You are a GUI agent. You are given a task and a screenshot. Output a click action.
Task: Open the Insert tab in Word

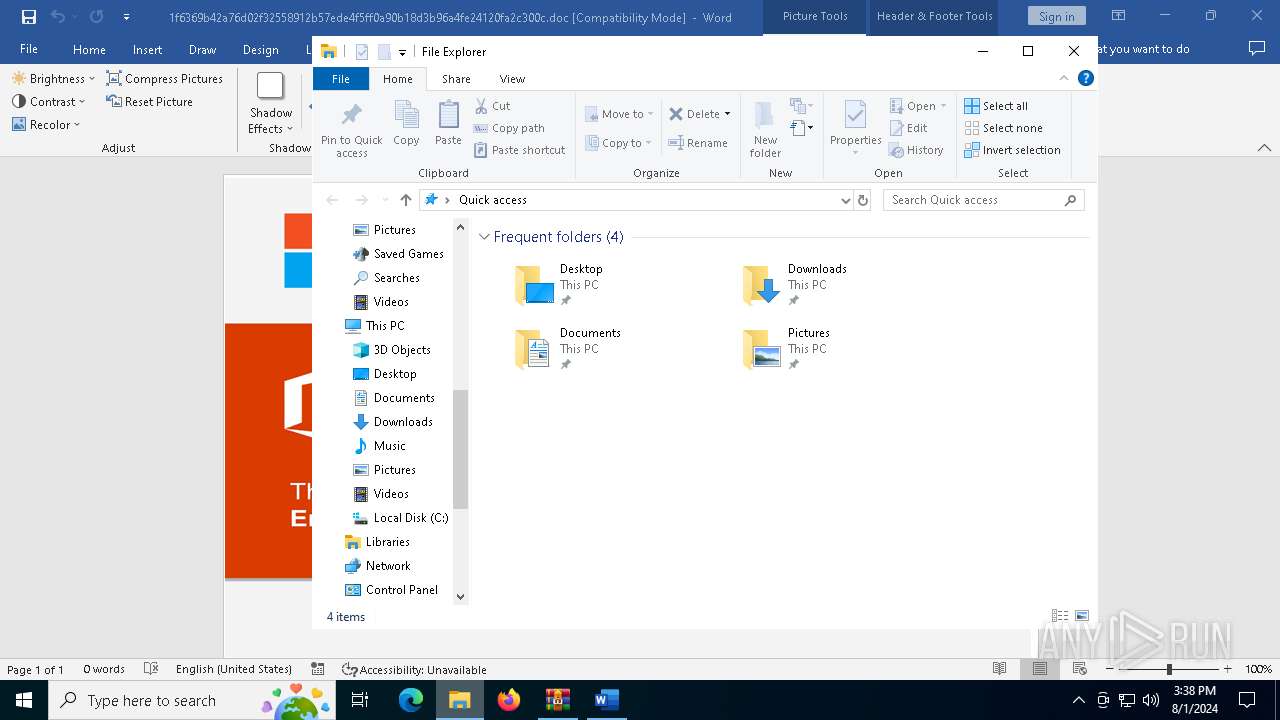coord(147,49)
